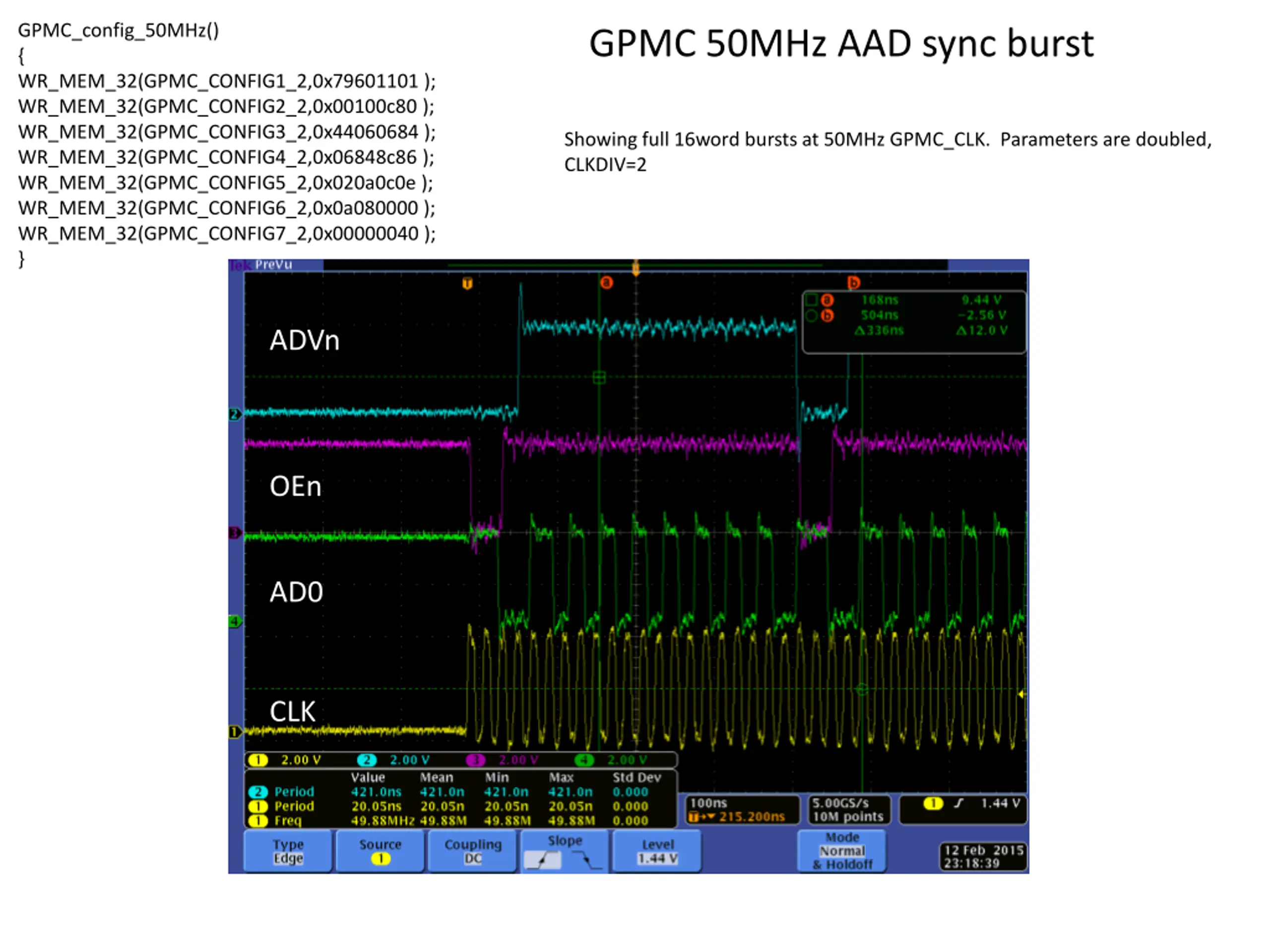Click the 504ns cursor b time value
The width and height of the screenshot is (1270, 952).
pos(879,315)
